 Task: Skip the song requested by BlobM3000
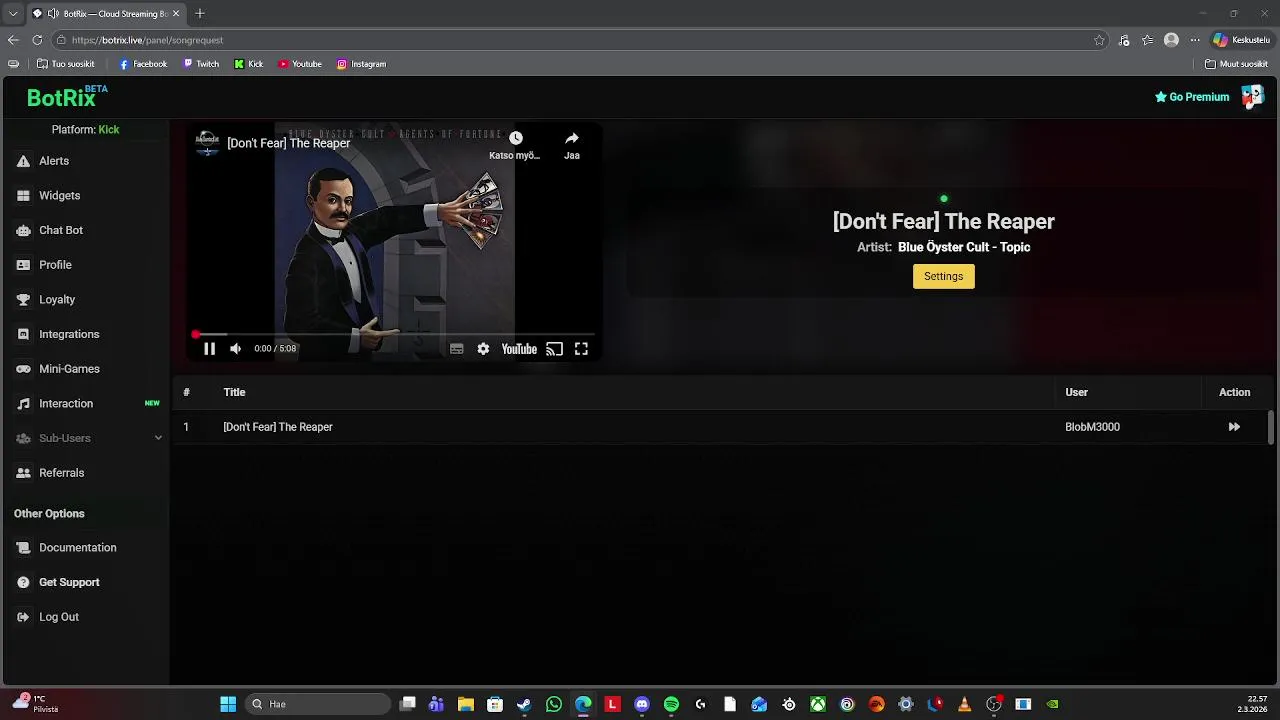[x=1234, y=427]
